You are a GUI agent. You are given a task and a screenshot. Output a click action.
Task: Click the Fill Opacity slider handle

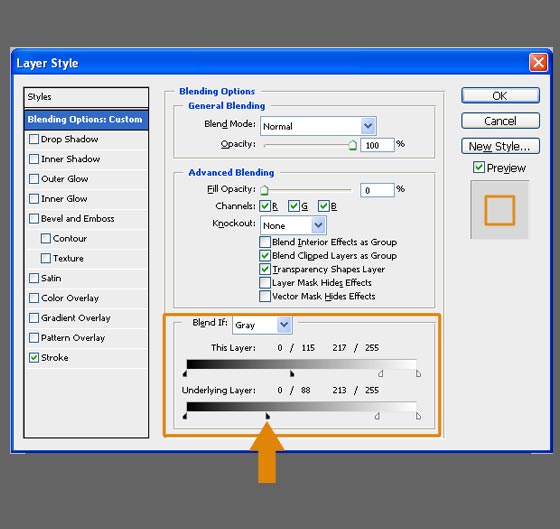click(x=264, y=190)
